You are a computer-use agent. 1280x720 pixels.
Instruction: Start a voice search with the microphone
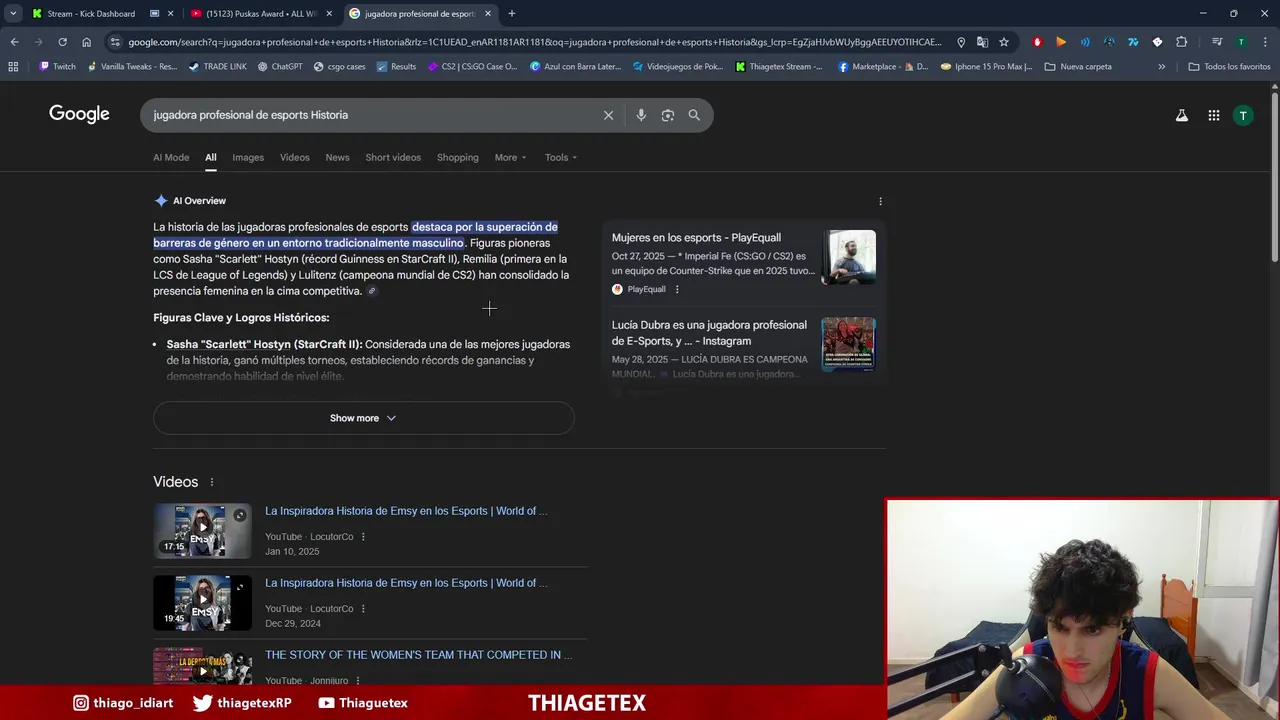(641, 115)
